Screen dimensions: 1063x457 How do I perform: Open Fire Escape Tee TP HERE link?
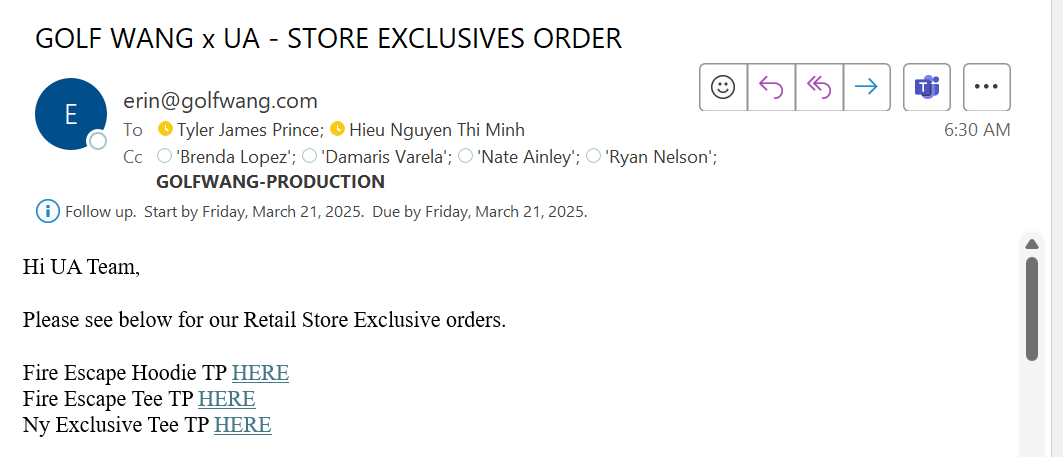tap(226, 399)
